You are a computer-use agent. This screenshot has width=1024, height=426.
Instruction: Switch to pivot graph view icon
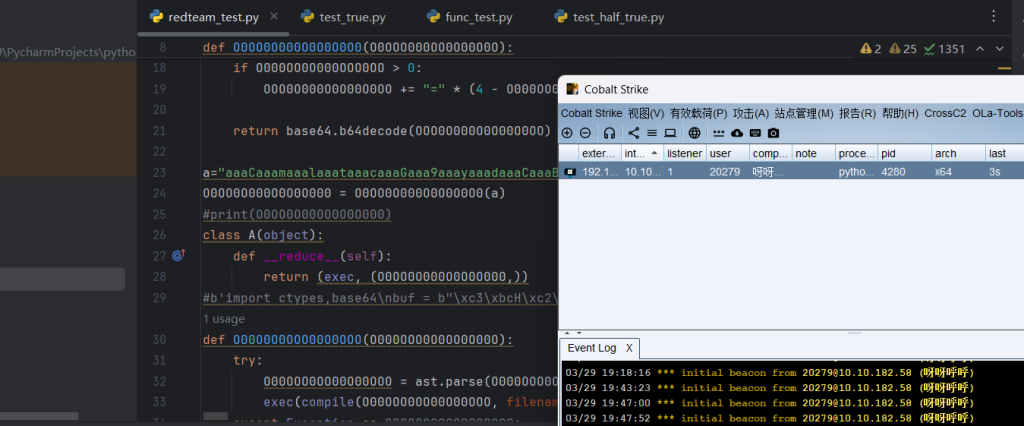coord(634,133)
